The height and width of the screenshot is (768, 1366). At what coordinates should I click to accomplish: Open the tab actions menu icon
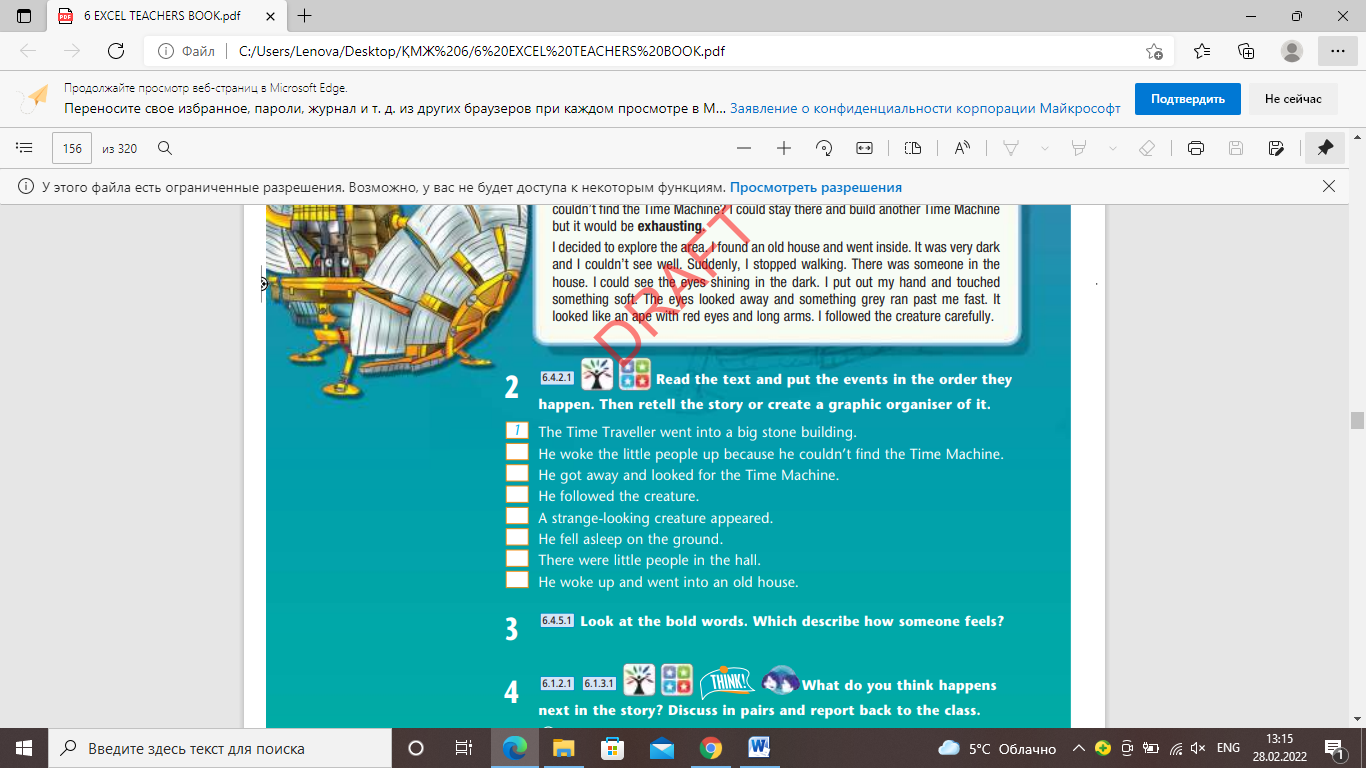point(24,16)
